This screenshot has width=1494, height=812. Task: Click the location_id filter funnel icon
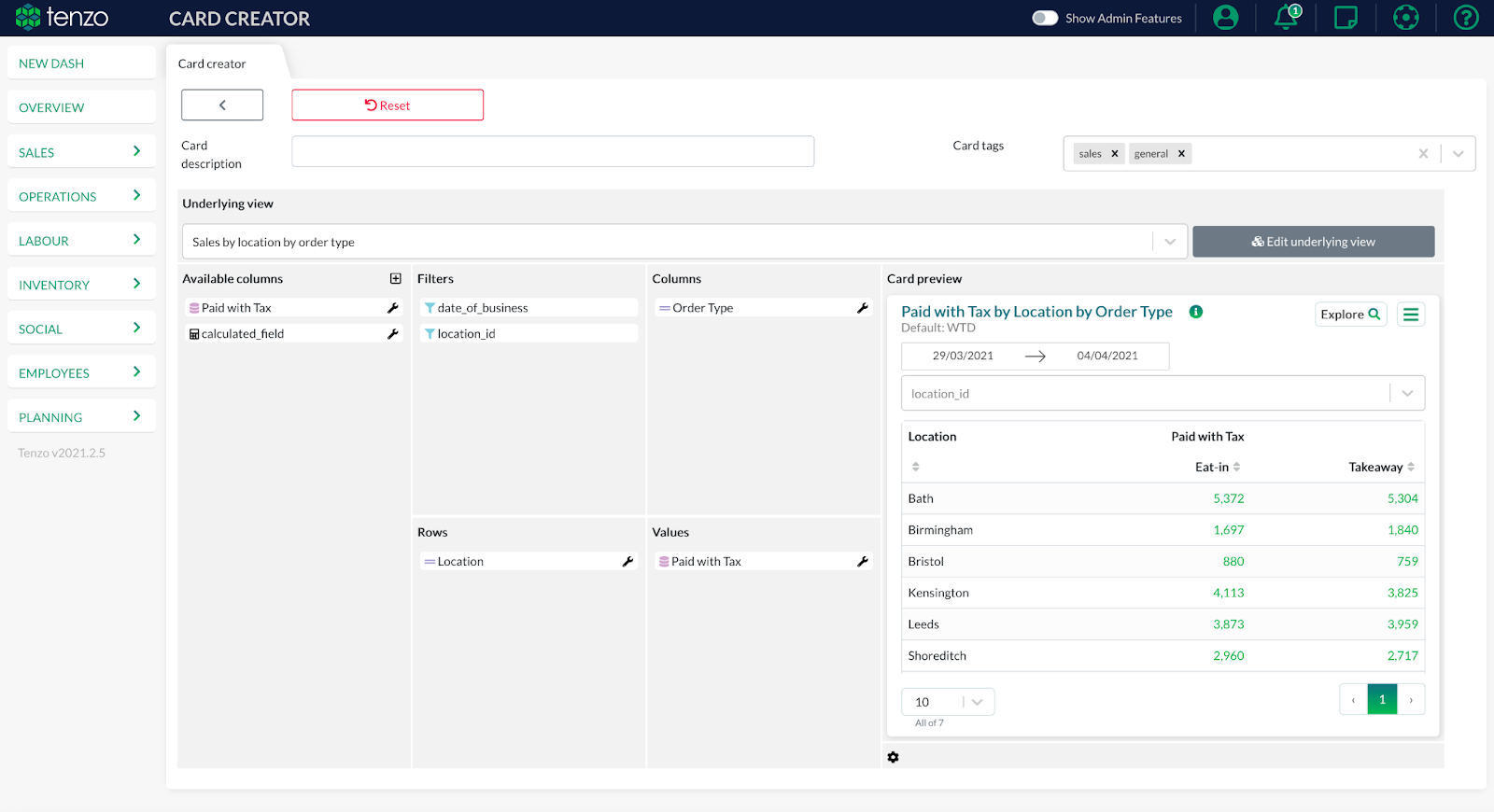coord(430,334)
